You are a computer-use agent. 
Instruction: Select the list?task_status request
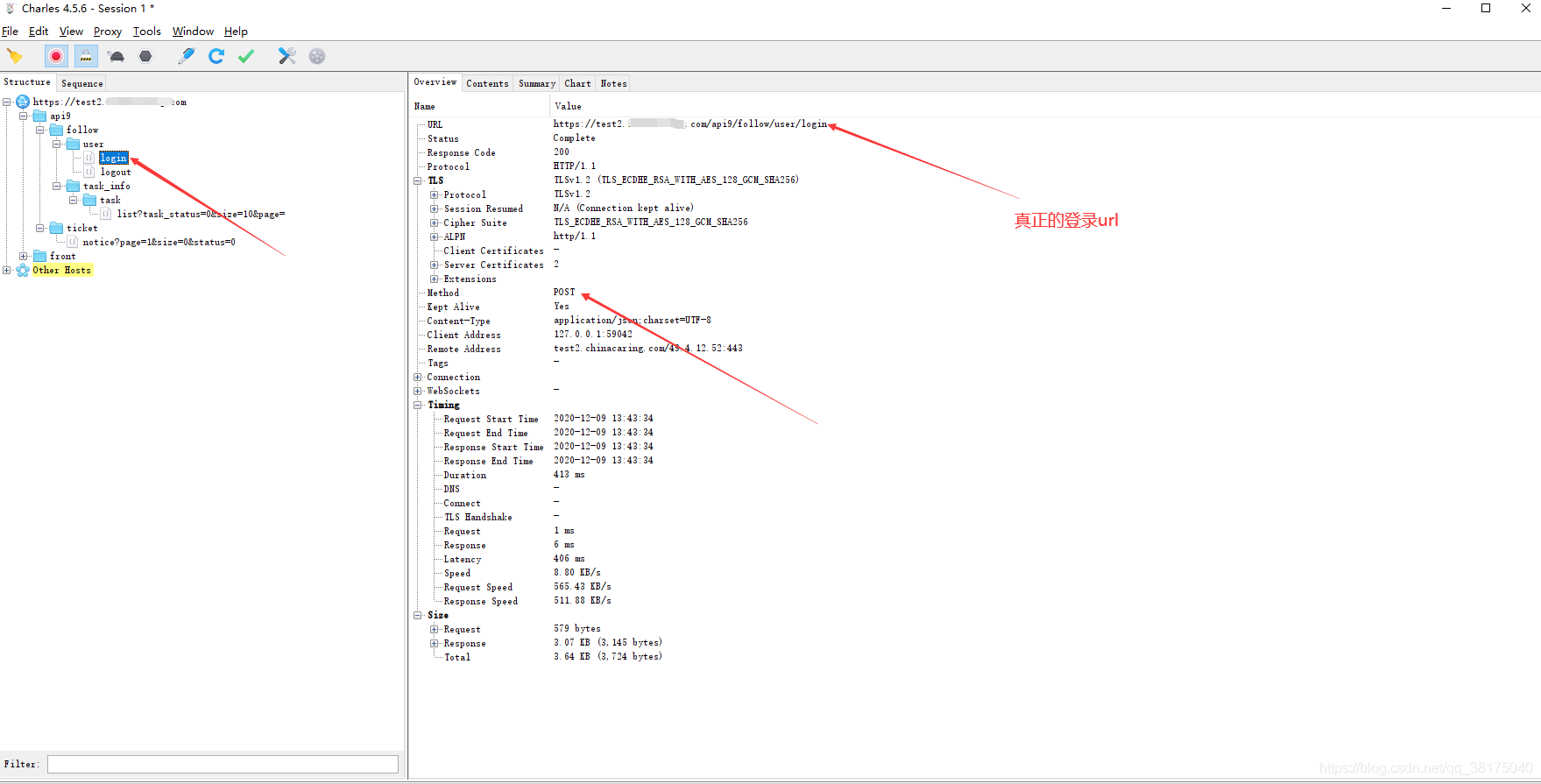click(201, 215)
